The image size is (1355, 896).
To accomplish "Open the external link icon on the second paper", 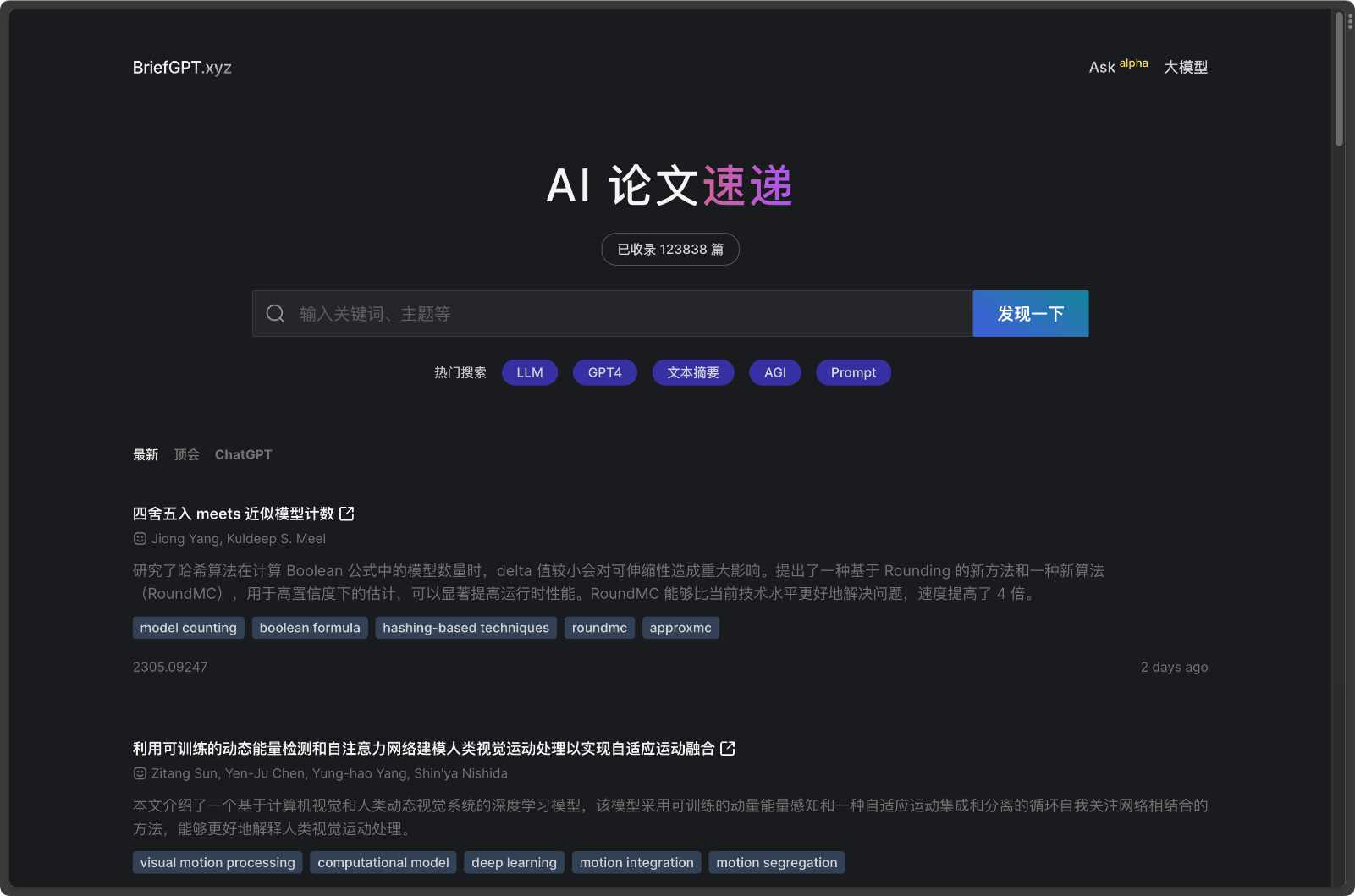I will coord(728,748).
